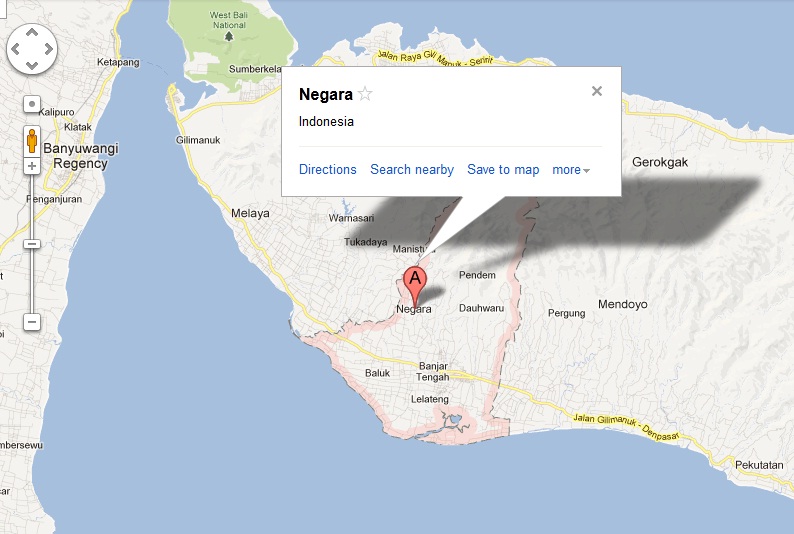The height and width of the screenshot is (534, 794).
Task: Click the Search nearby link
Action: pos(412,170)
